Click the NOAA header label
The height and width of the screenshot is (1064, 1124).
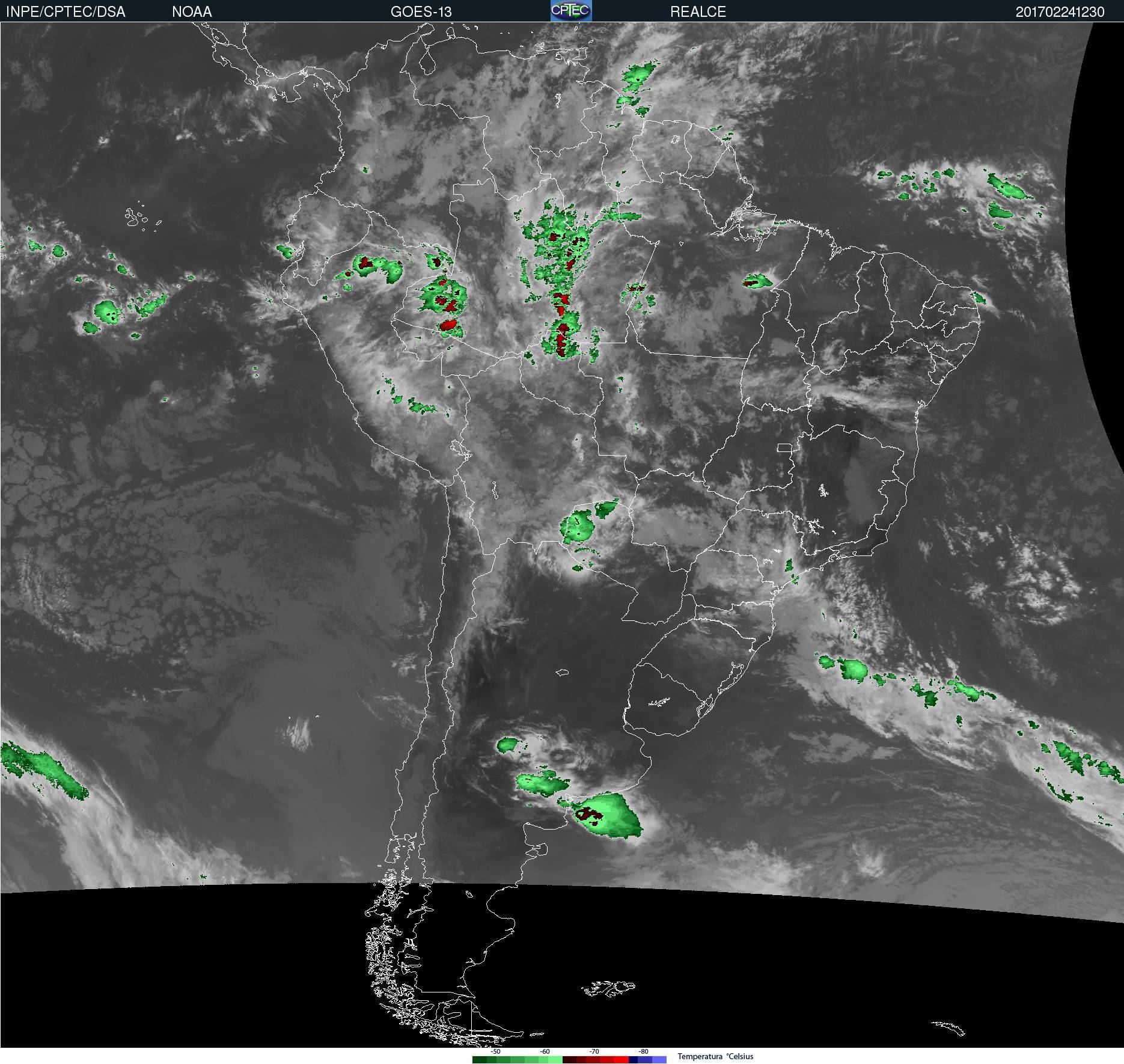click(192, 12)
